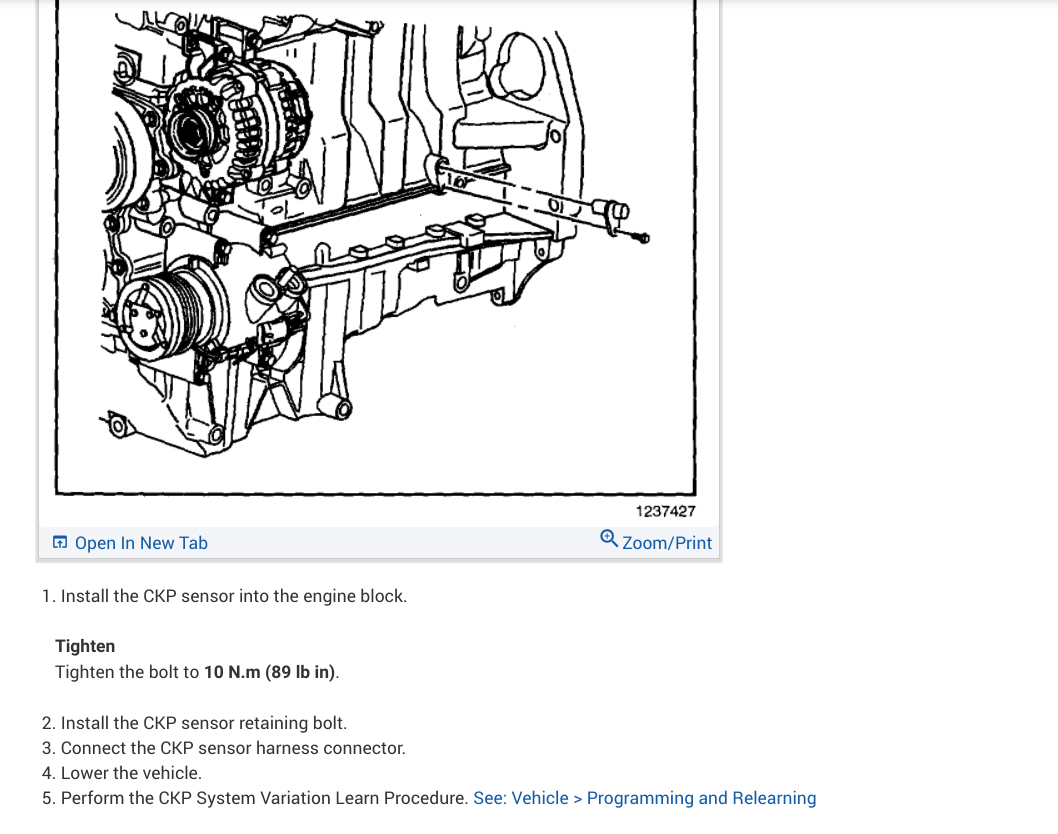Screen dimensions: 1058x834
Task: Select the image number 1237427
Action: point(665,511)
